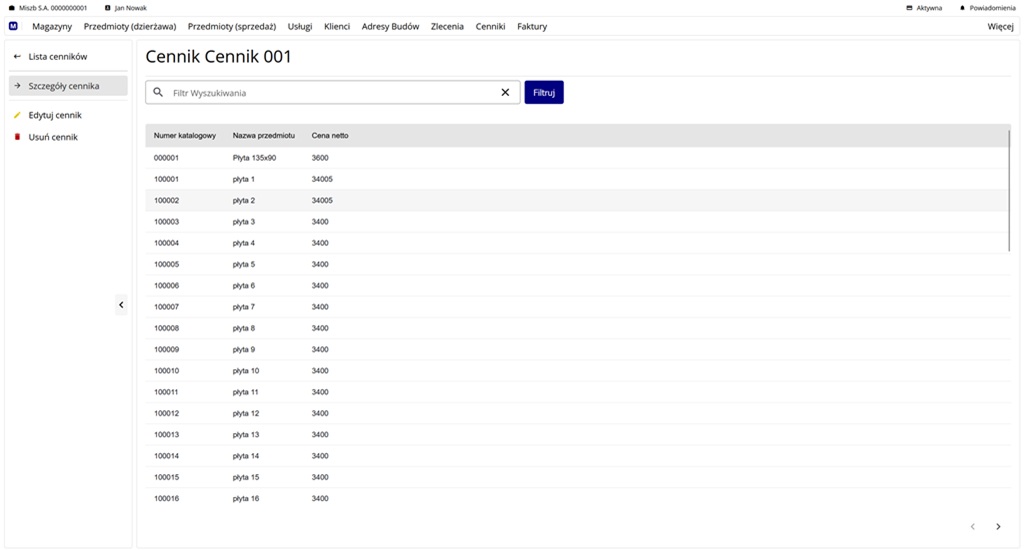The width and height of the screenshot is (1024, 550).
Task: Click the search magnifier icon
Action: (x=159, y=93)
